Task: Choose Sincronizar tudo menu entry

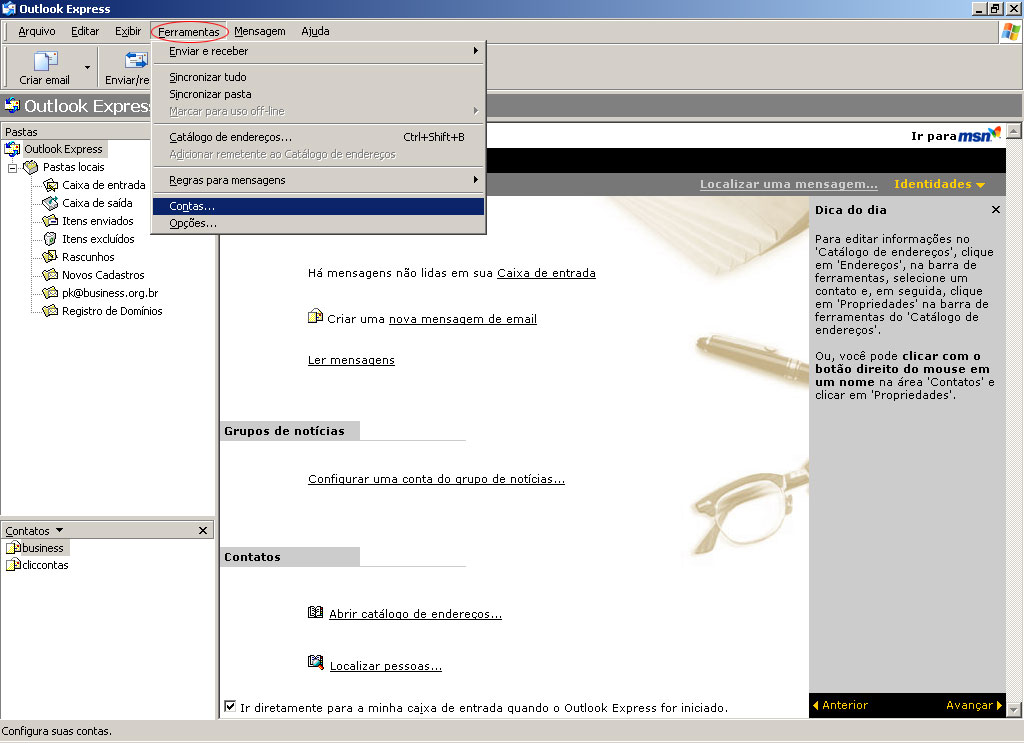Action: 319,77
